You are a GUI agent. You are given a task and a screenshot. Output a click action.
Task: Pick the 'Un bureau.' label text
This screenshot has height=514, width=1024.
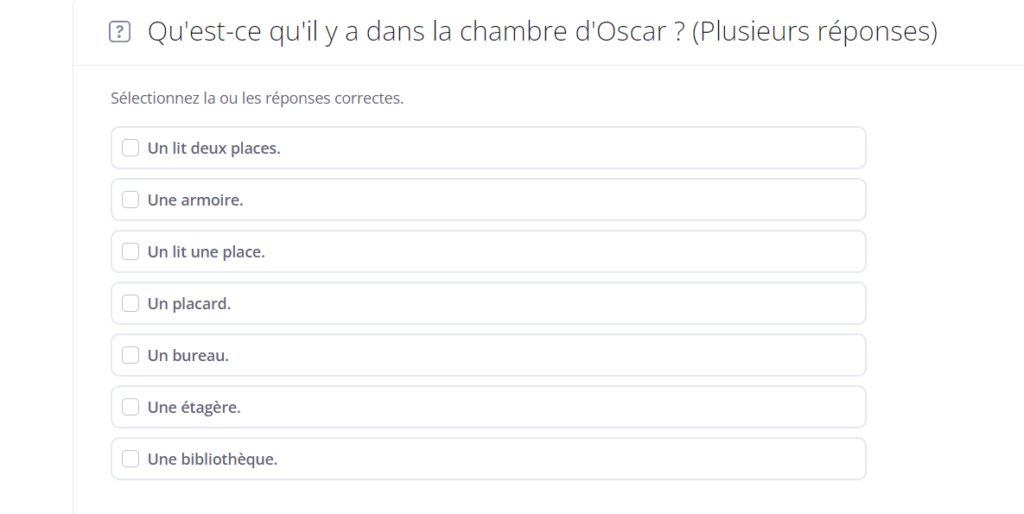188,355
